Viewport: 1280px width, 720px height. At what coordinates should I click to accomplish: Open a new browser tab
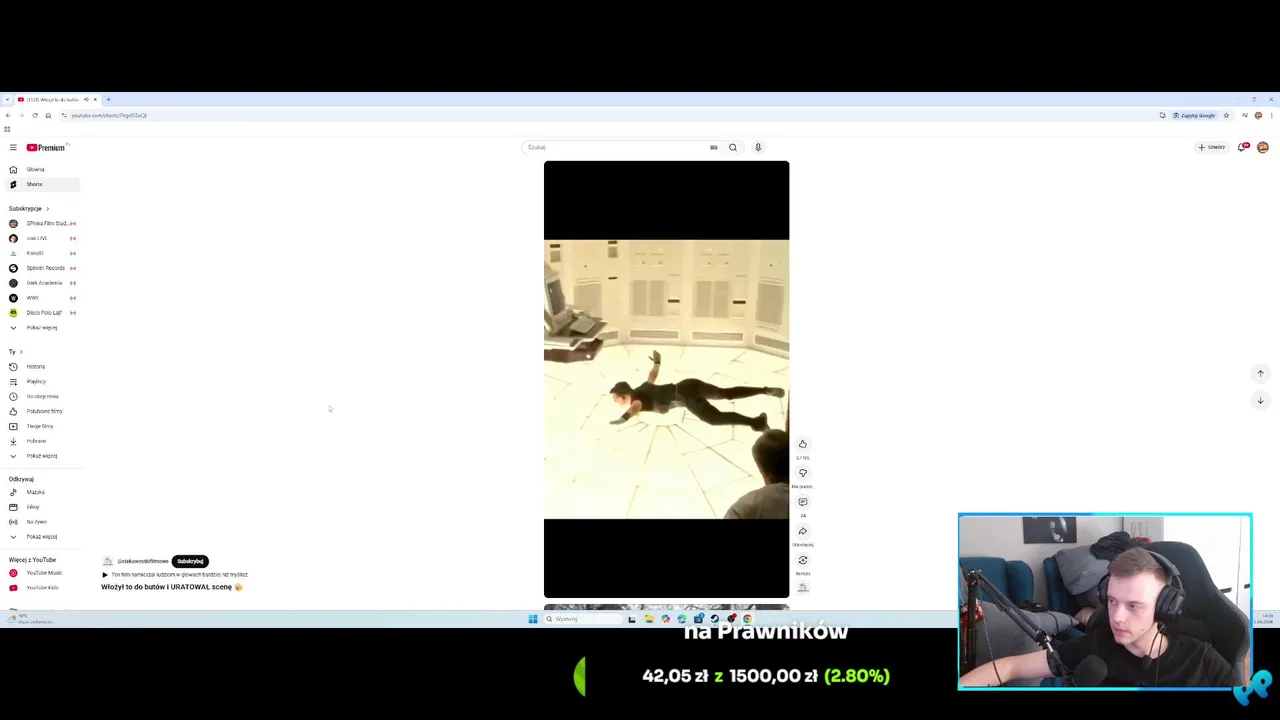pyautogui.click(x=108, y=99)
